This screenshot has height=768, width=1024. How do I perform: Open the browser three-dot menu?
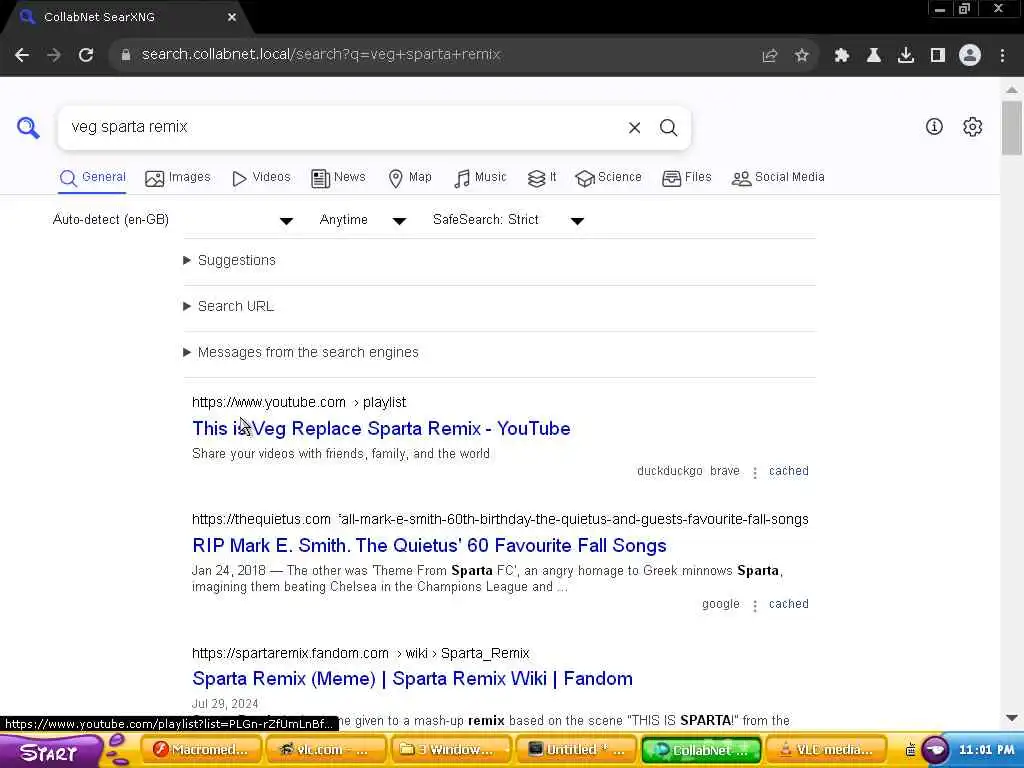click(1002, 56)
